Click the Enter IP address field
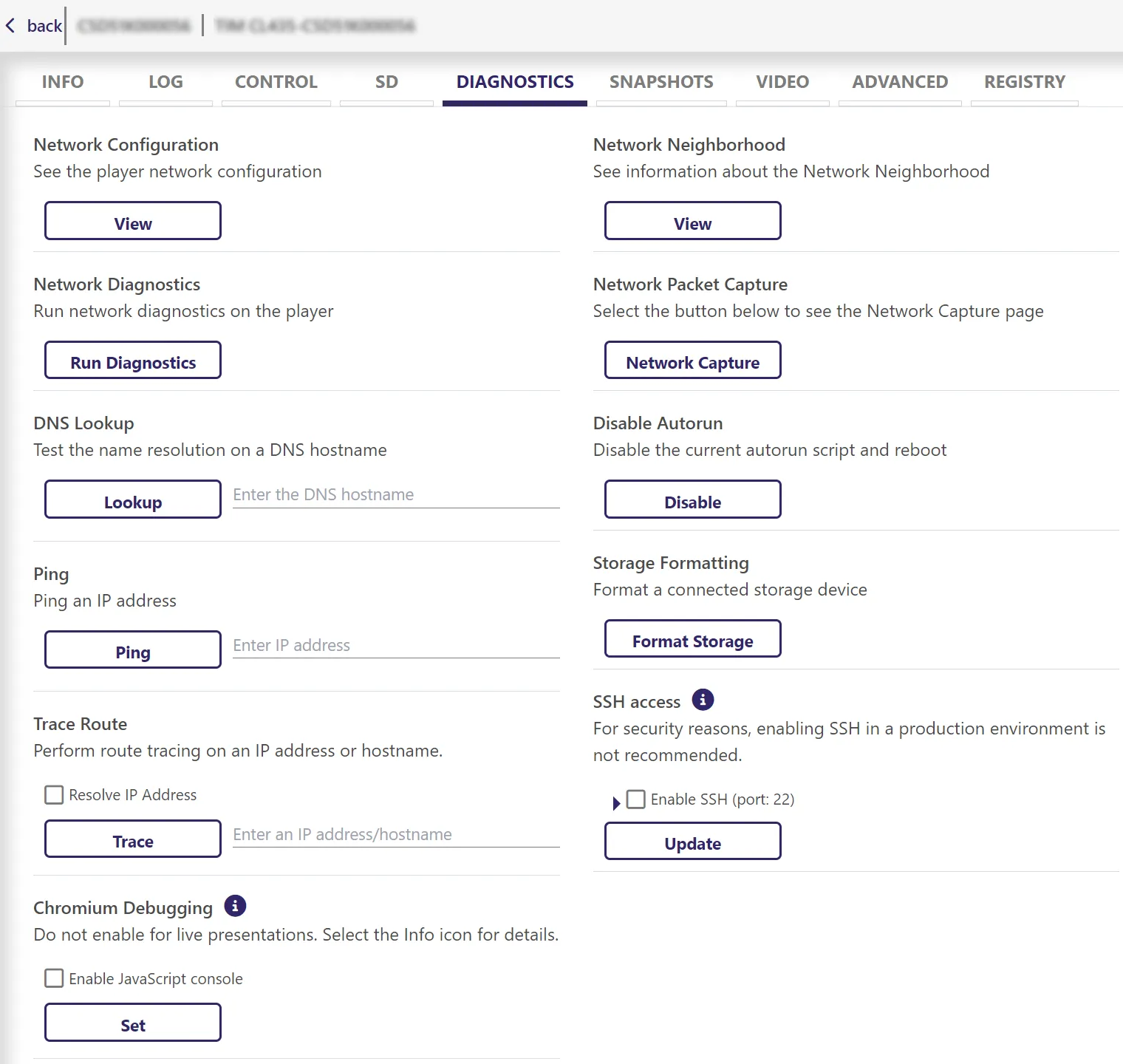The height and width of the screenshot is (1064, 1123). [x=395, y=646]
